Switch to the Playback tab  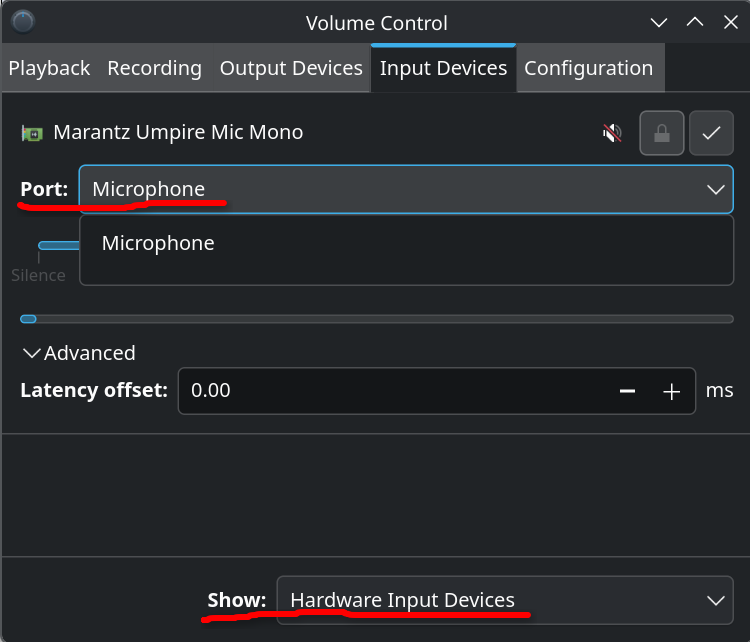click(49, 68)
